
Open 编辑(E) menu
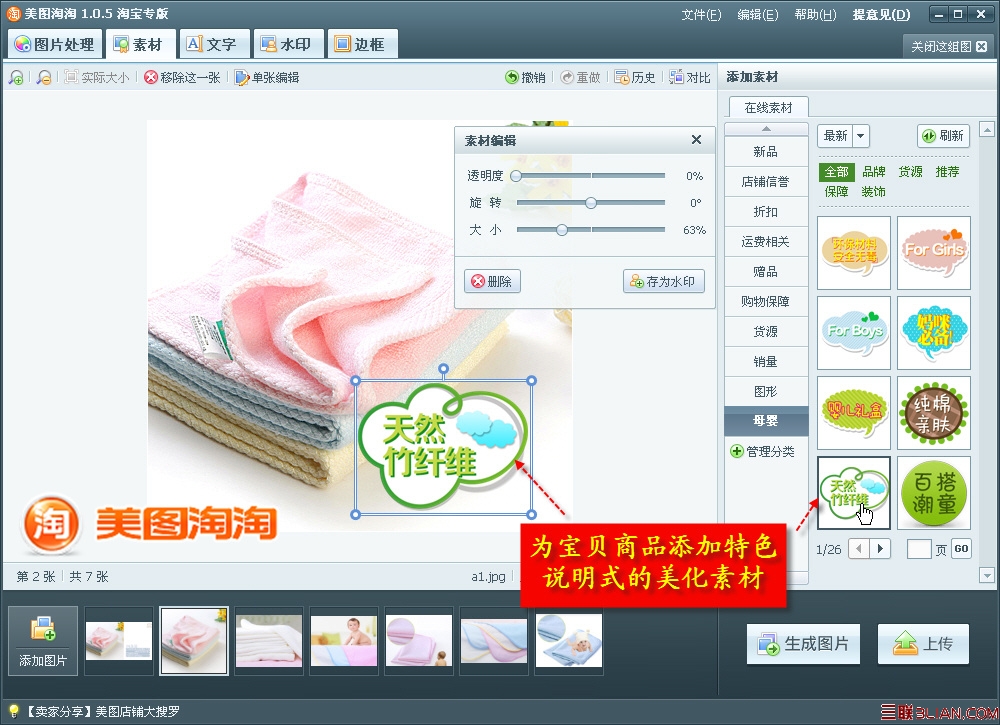(758, 14)
